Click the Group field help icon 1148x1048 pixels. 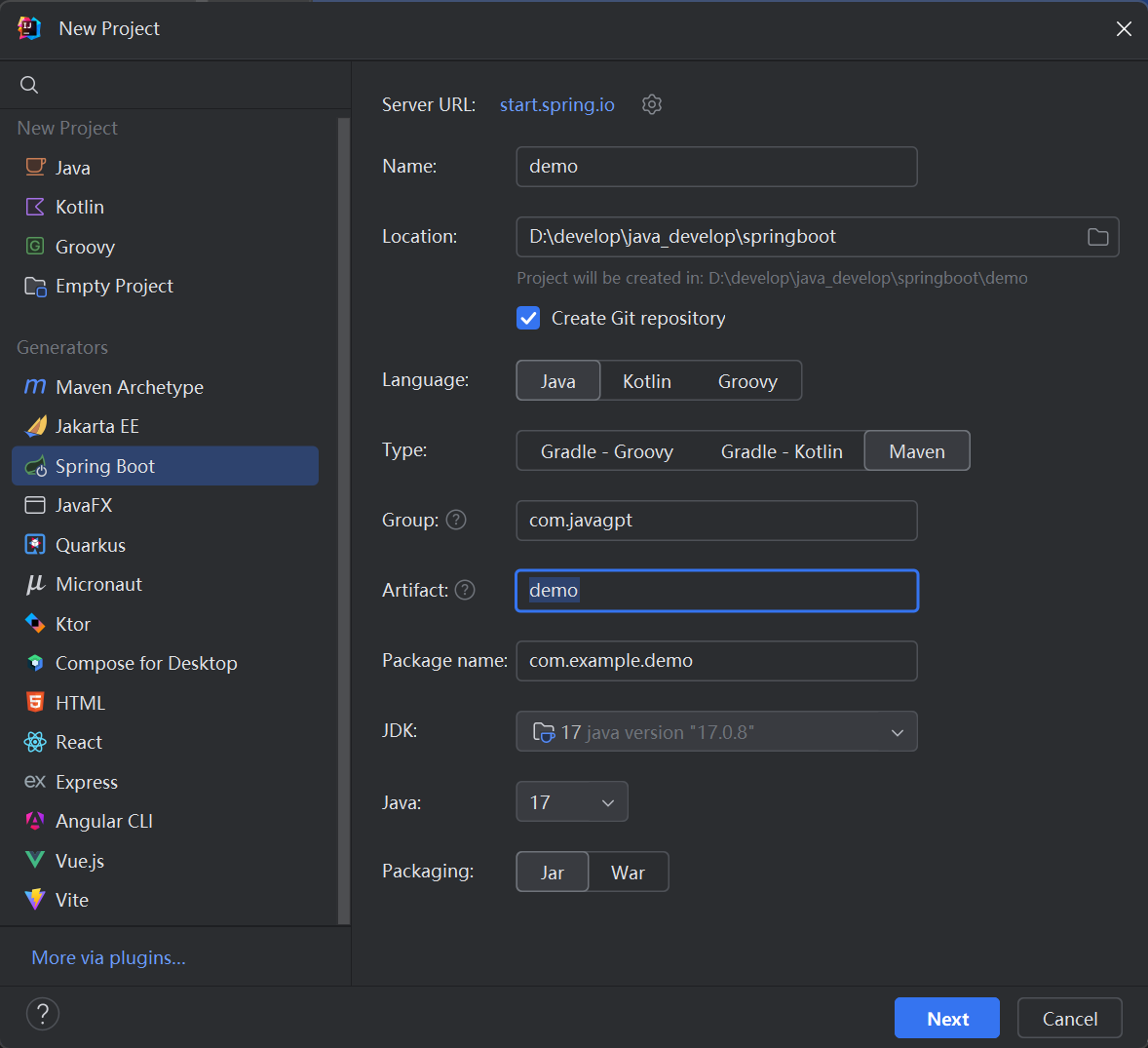(455, 520)
